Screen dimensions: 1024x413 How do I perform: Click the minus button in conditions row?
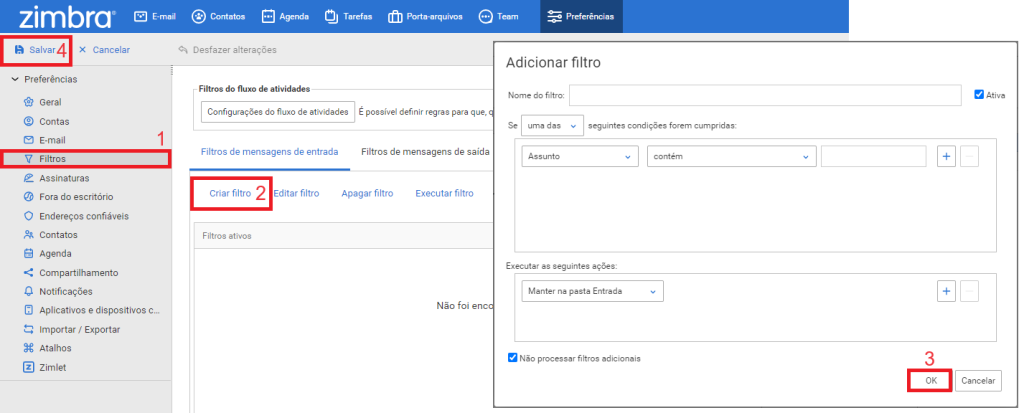[970, 157]
